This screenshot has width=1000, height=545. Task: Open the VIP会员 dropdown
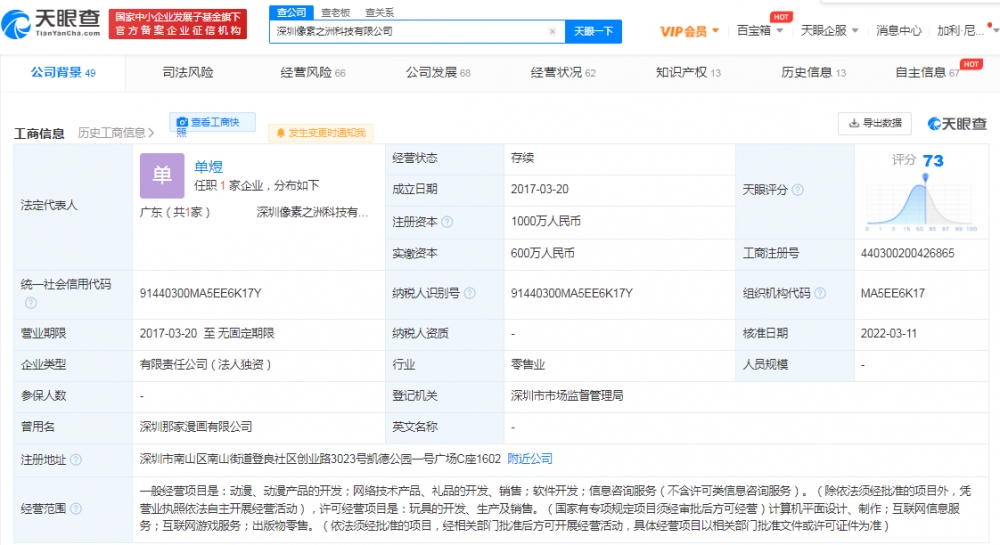point(689,31)
